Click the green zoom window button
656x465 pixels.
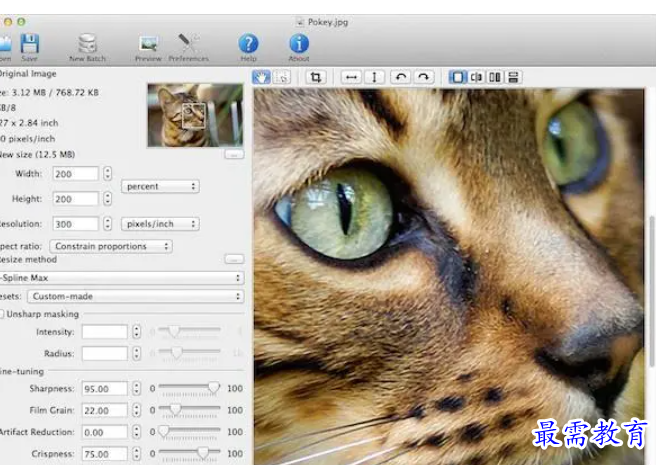click(21, 22)
